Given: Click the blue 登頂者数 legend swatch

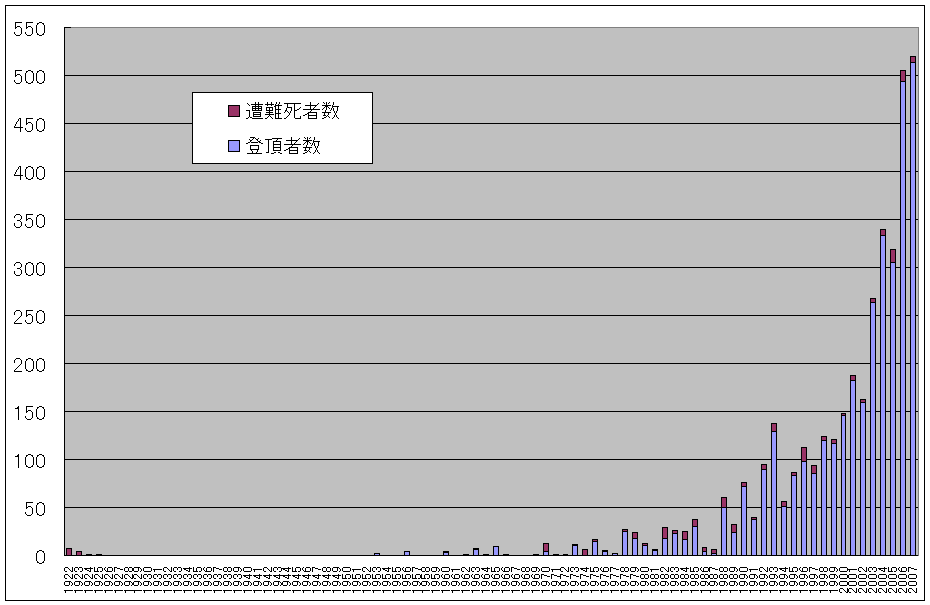Looking at the screenshot, I should pyautogui.click(x=234, y=146).
